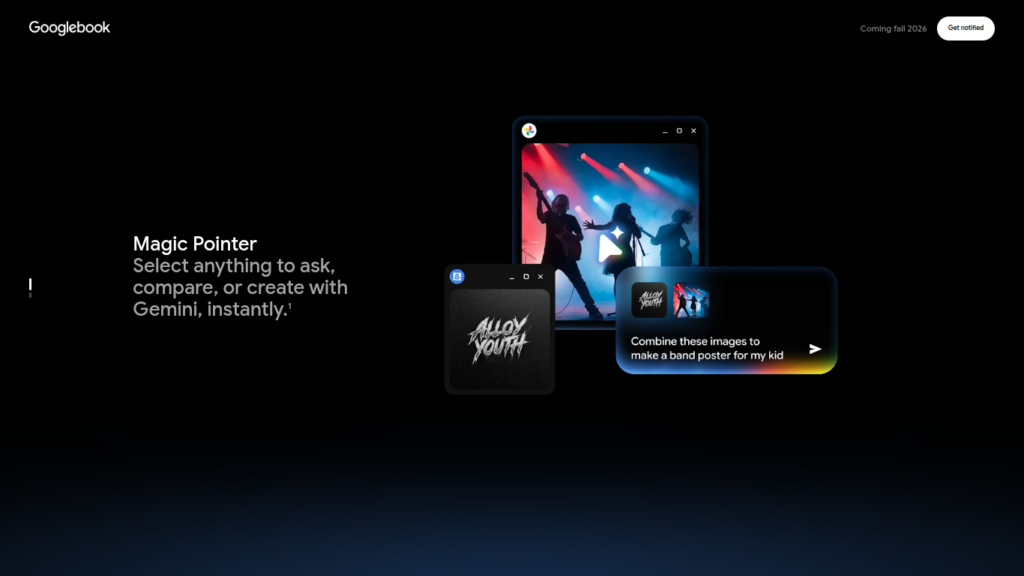Click the footnote 1 superscript after instantly
Image resolution: width=1024 pixels, height=576 pixels.
click(290, 305)
